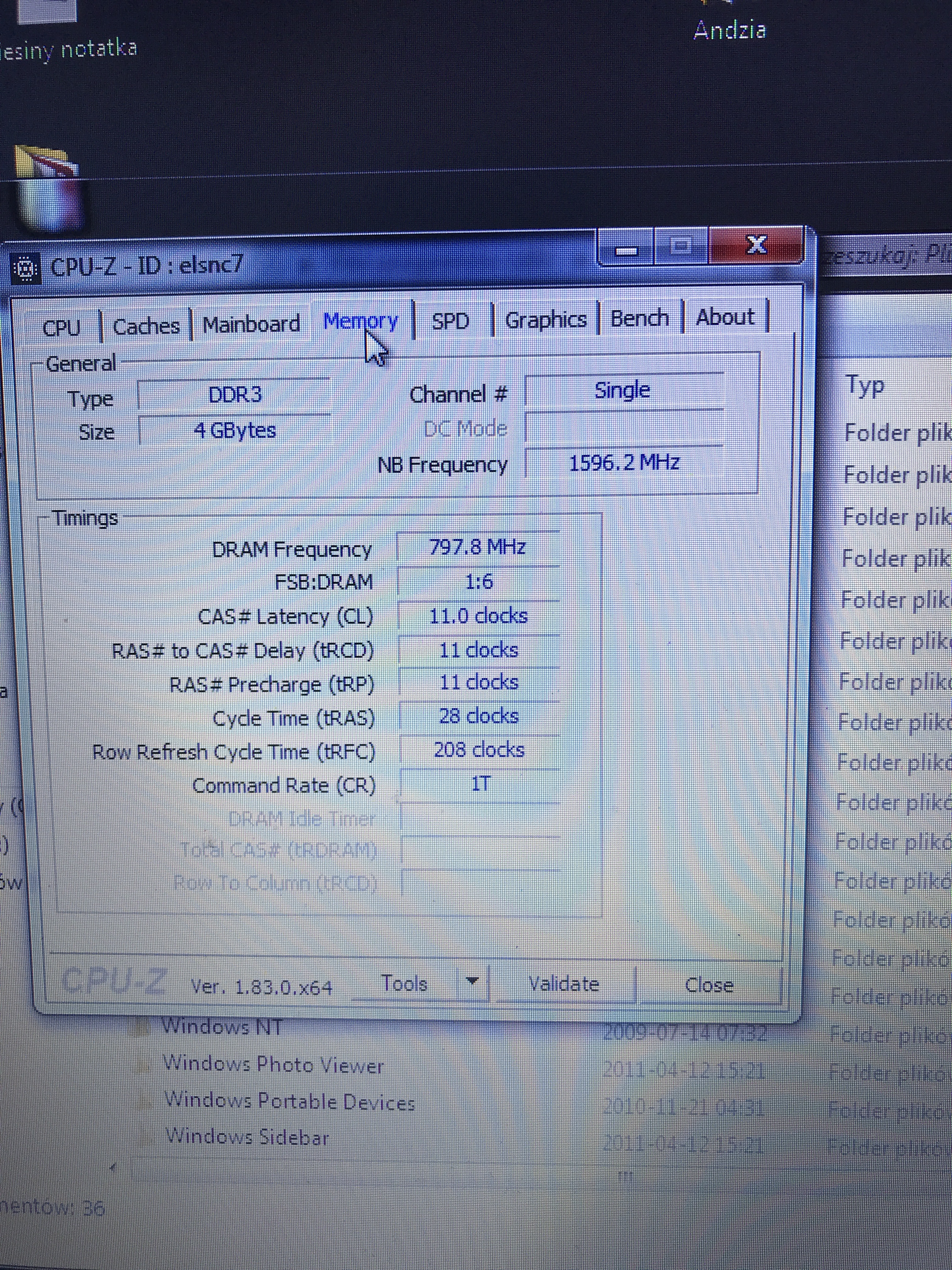Click the Single channel value
Viewport: 952px width, 1270px height.
point(623,390)
